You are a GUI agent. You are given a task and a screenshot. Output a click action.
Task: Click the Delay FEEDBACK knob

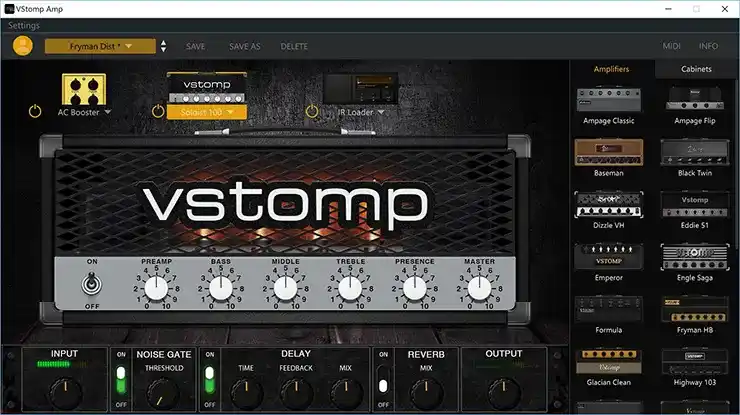296,393
